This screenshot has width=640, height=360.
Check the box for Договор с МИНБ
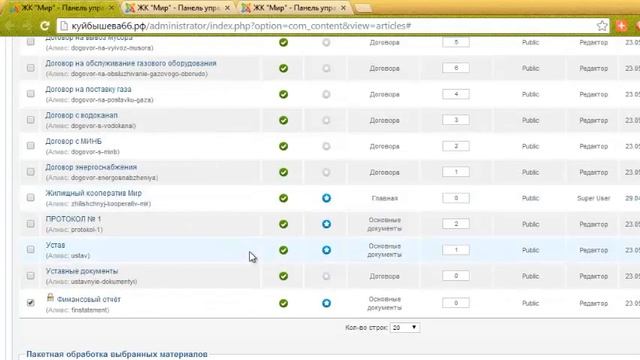point(31,146)
